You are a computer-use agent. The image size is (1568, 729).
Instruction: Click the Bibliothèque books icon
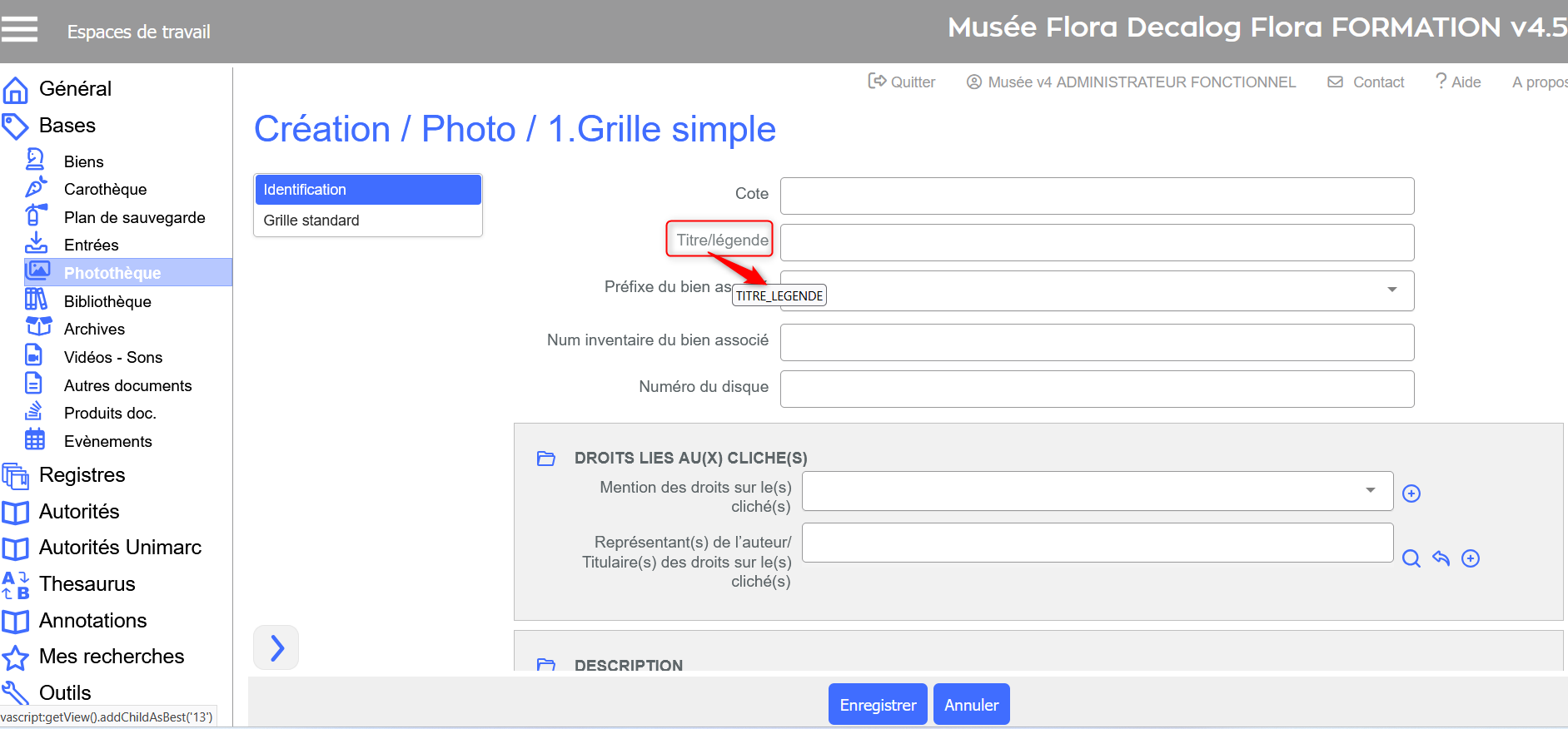coord(35,300)
